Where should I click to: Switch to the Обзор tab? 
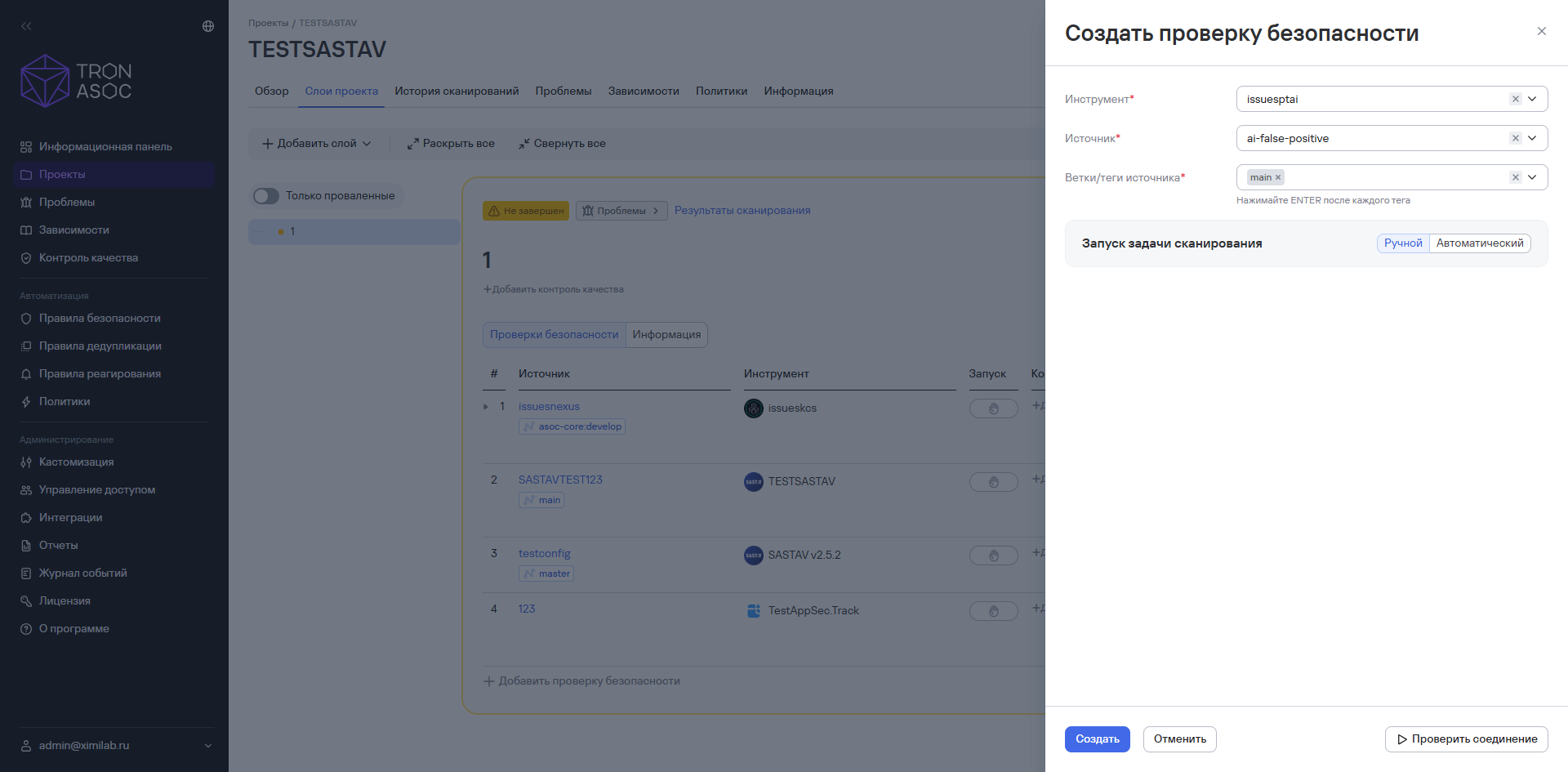coord(271,91)
